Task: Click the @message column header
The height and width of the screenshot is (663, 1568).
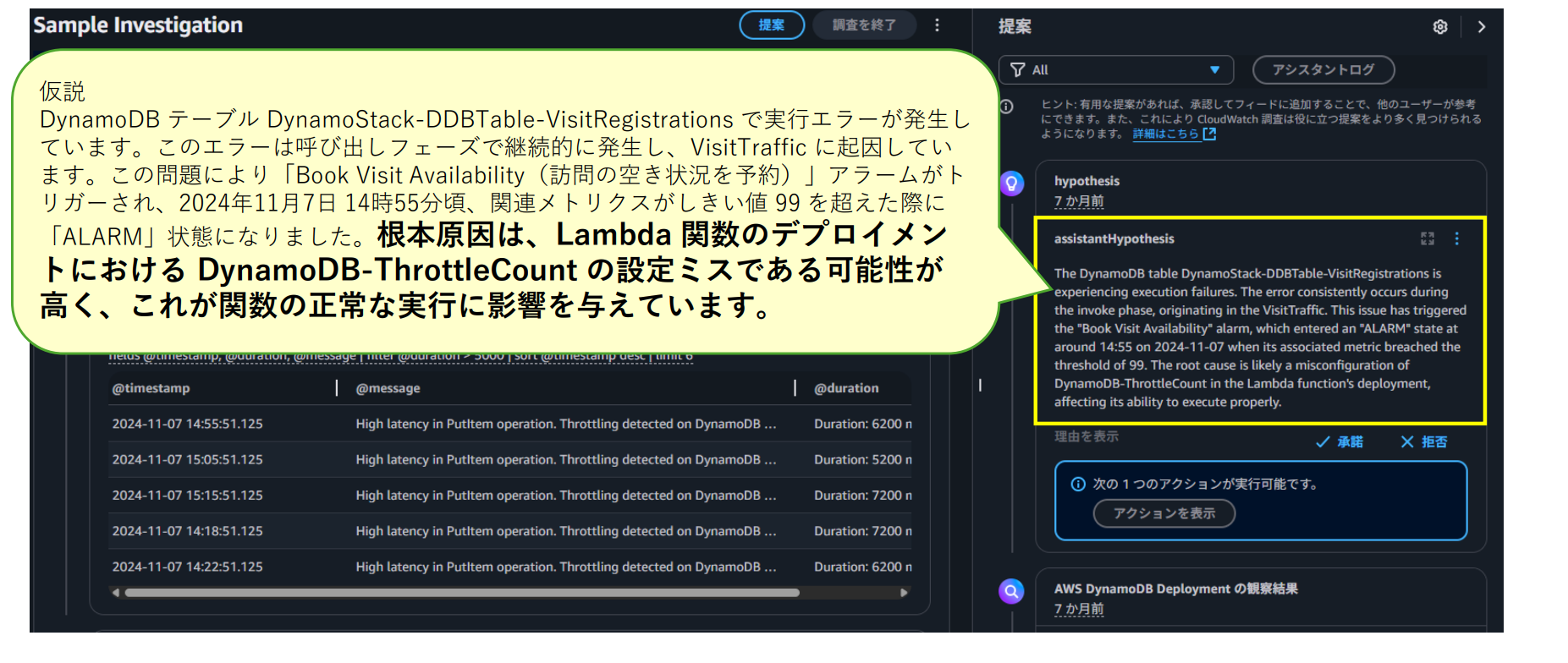Action: click(x=388, y=388)
